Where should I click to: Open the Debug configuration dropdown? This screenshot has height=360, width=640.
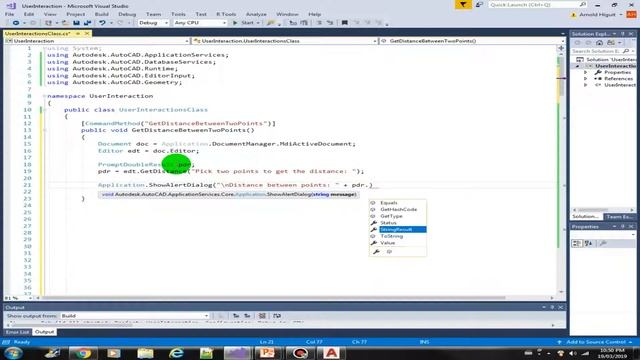tap(153, 23)
